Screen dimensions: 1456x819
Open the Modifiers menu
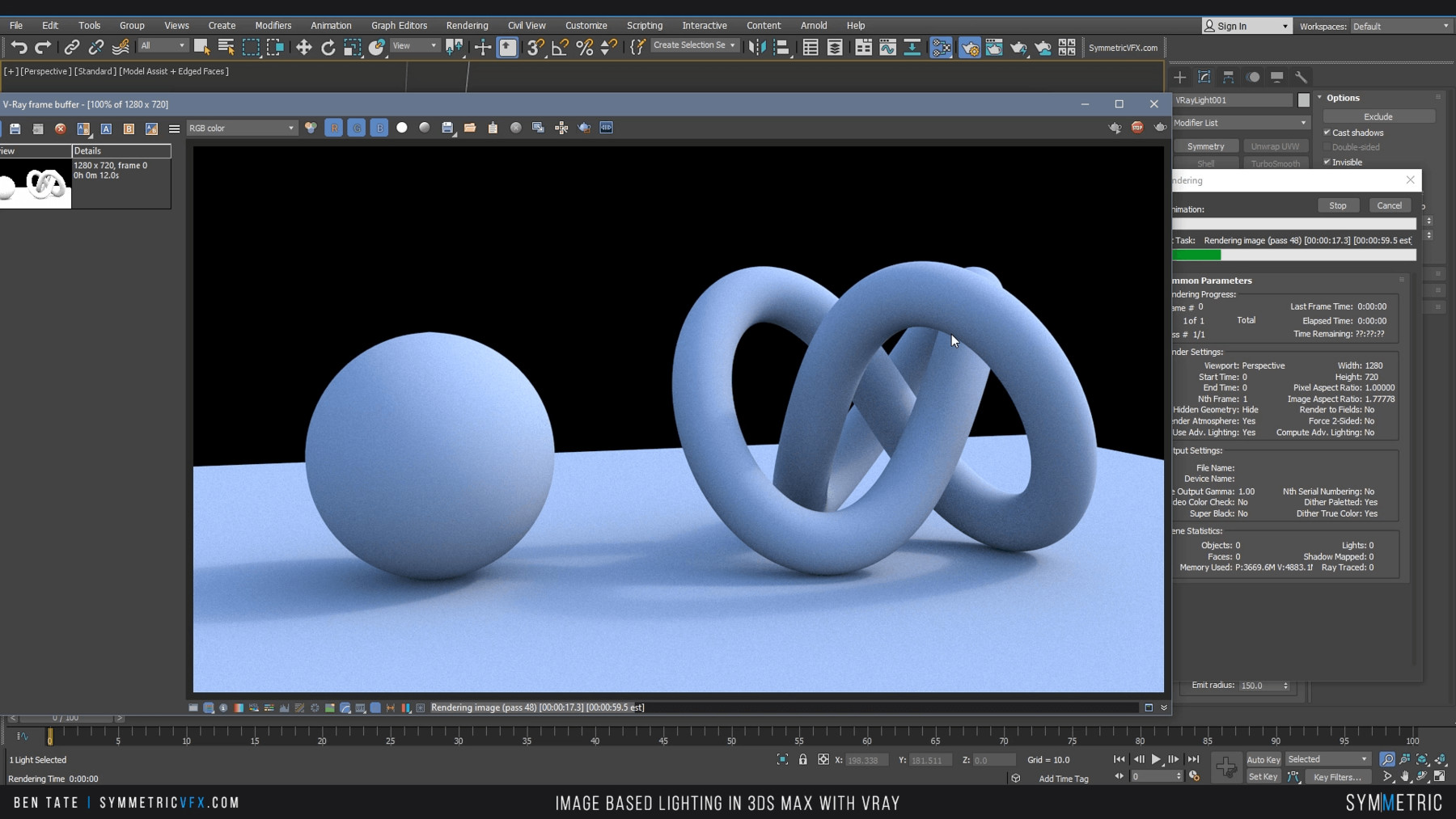(273, 25)
